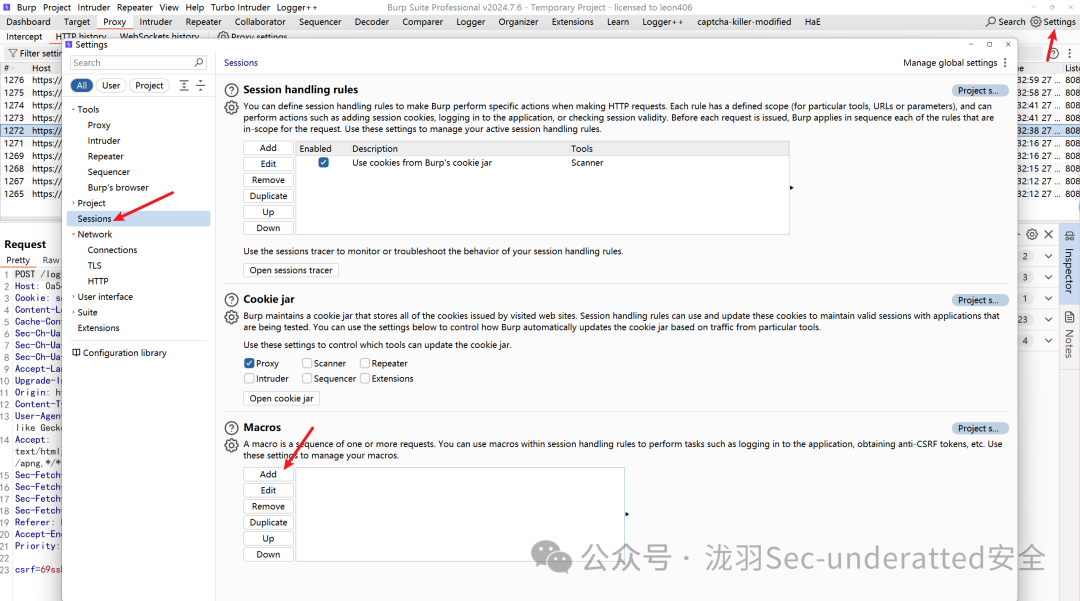
Task: Click gear icon beside Cookie jar section
Action: click(x=231, y=317)
